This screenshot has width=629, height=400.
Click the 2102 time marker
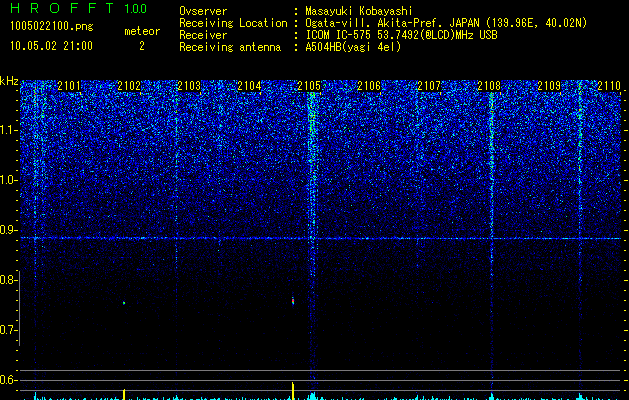pos(129,86)
